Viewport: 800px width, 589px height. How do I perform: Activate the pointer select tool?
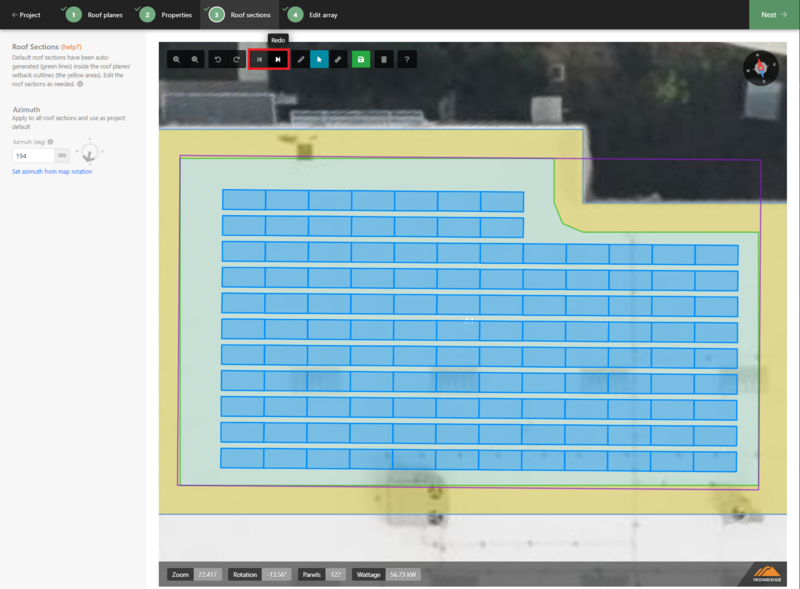(x=320, y=60)
